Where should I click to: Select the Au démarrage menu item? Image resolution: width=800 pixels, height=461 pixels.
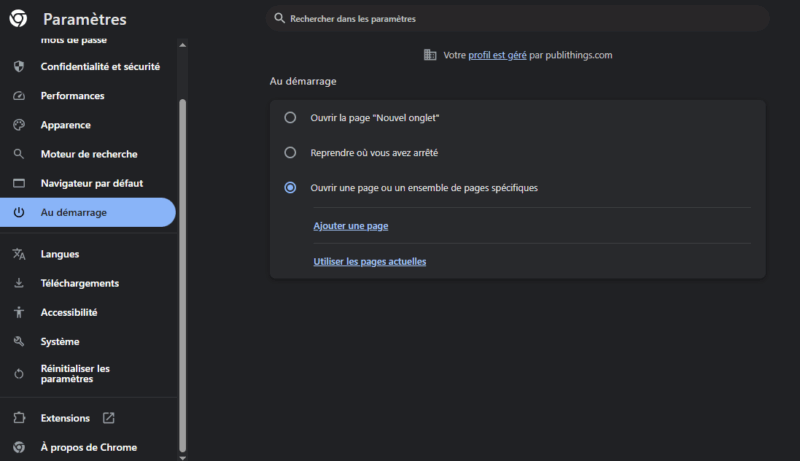tap(88, 212)
